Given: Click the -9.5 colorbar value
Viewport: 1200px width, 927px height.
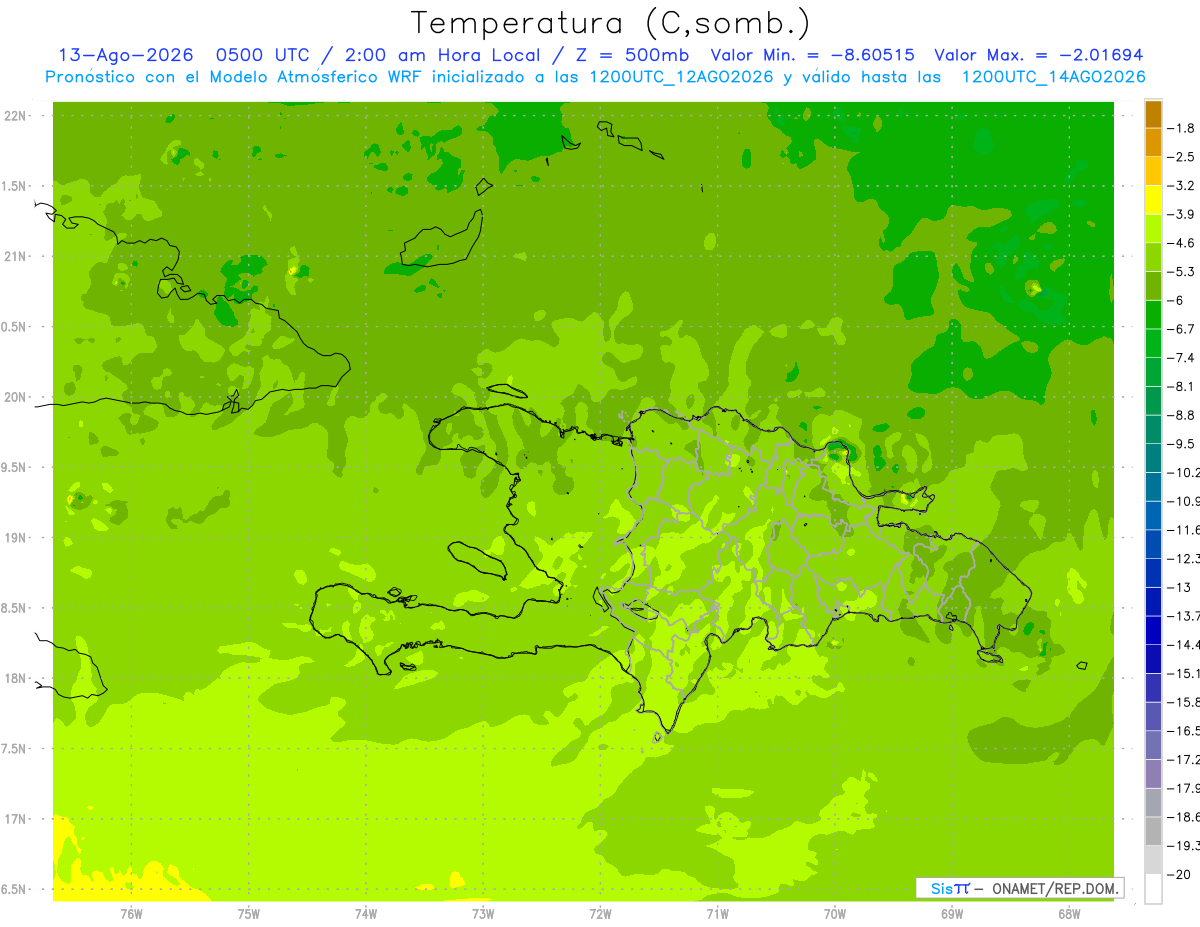Looking at the screenshot, I should pyautogui.click(x=1181, y=444).
